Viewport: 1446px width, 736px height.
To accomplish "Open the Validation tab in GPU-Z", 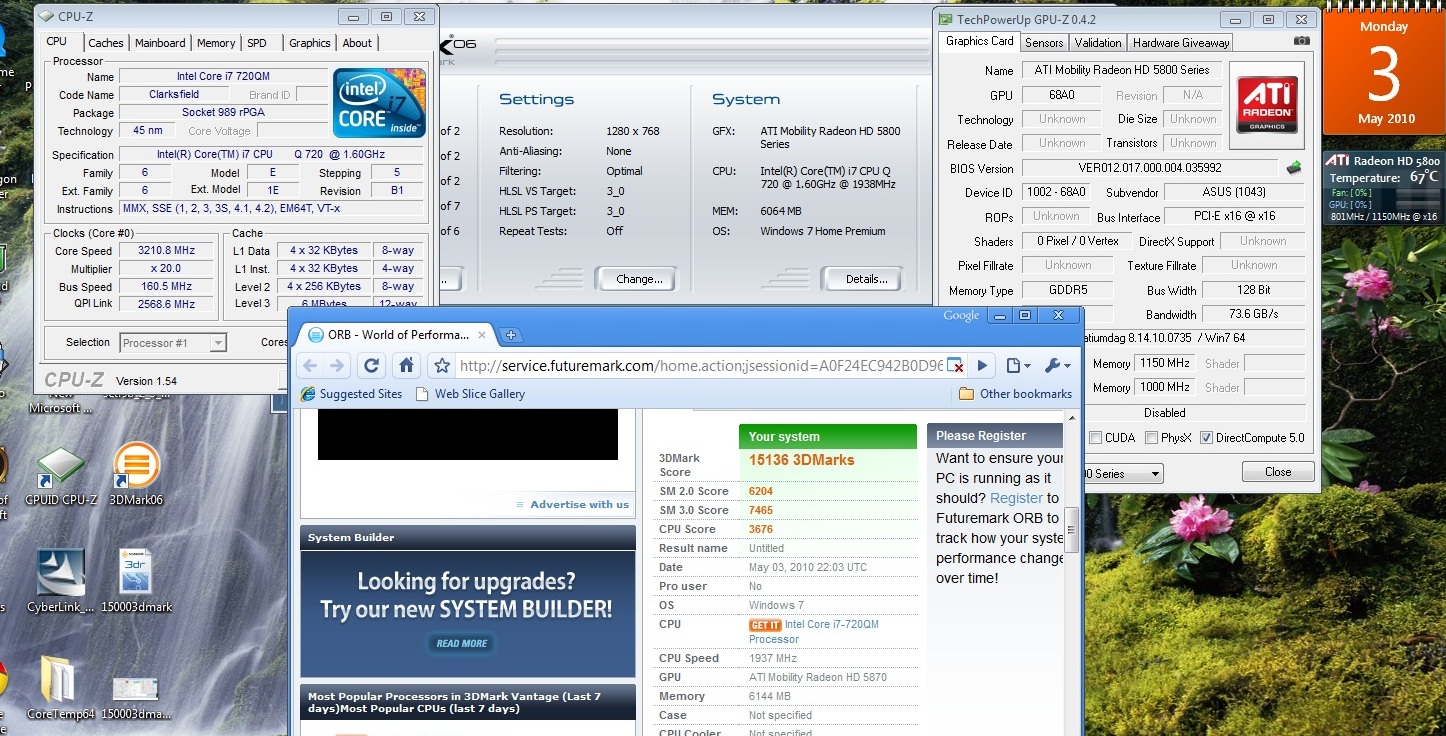I will click(1098, 43).
